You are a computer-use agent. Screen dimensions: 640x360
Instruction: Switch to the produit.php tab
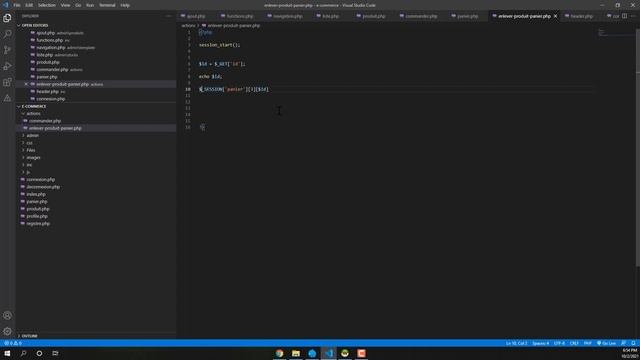point(374,16)
